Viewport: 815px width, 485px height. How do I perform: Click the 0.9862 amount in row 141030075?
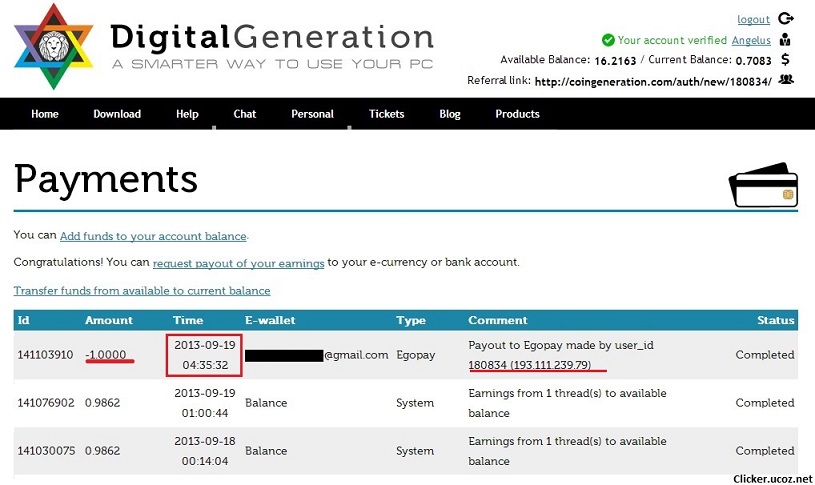pos(102,451)
